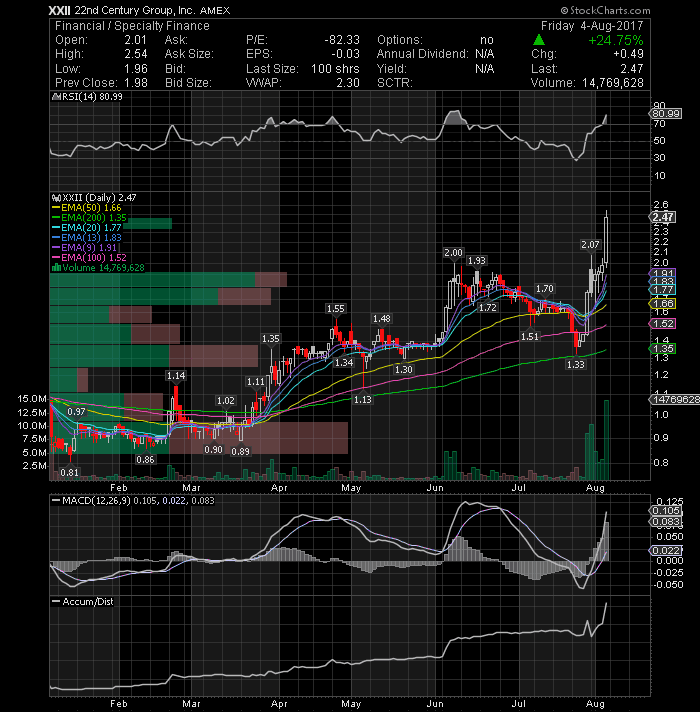Click the Accum/Dist panel label
This screenshot has height=712, width=700.
88,602
